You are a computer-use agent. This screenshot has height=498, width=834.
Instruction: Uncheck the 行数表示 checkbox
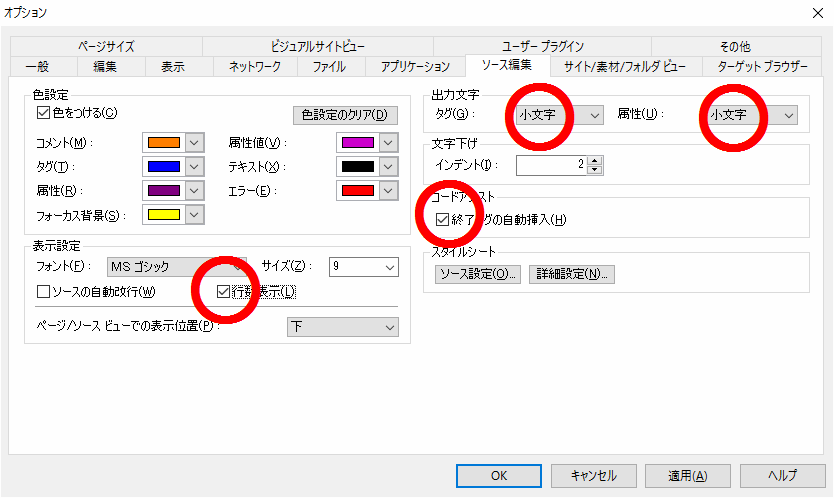click(224, 292)
